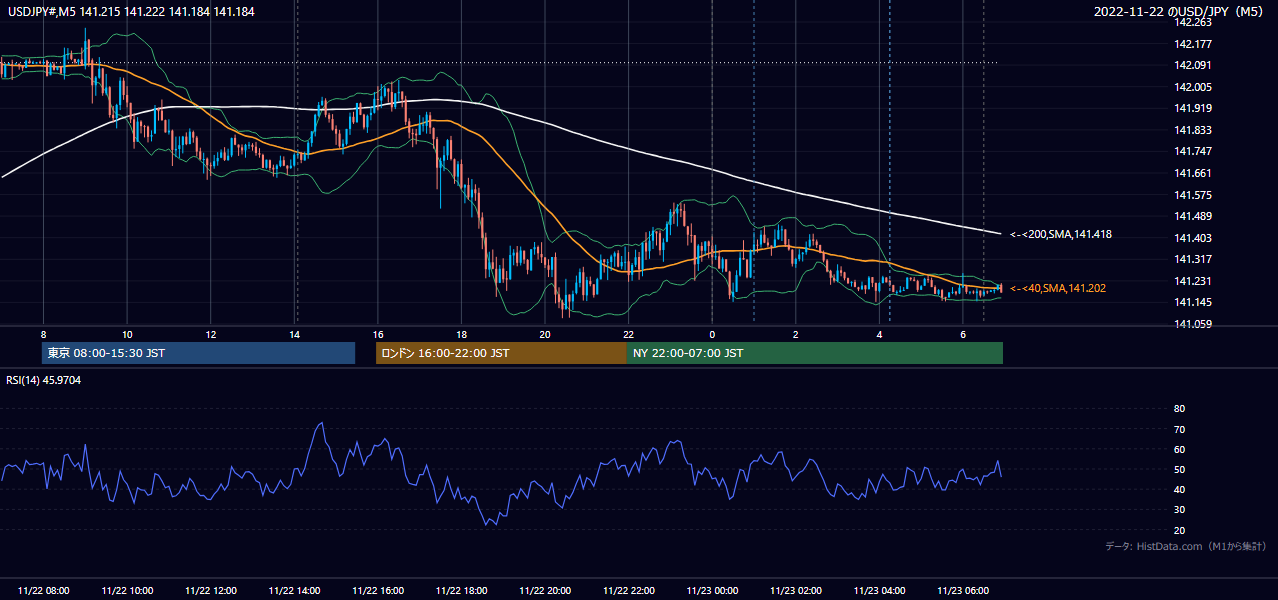Click the 11/23 02:00 time label
The image size is (1278, 600).
[795, 591]
